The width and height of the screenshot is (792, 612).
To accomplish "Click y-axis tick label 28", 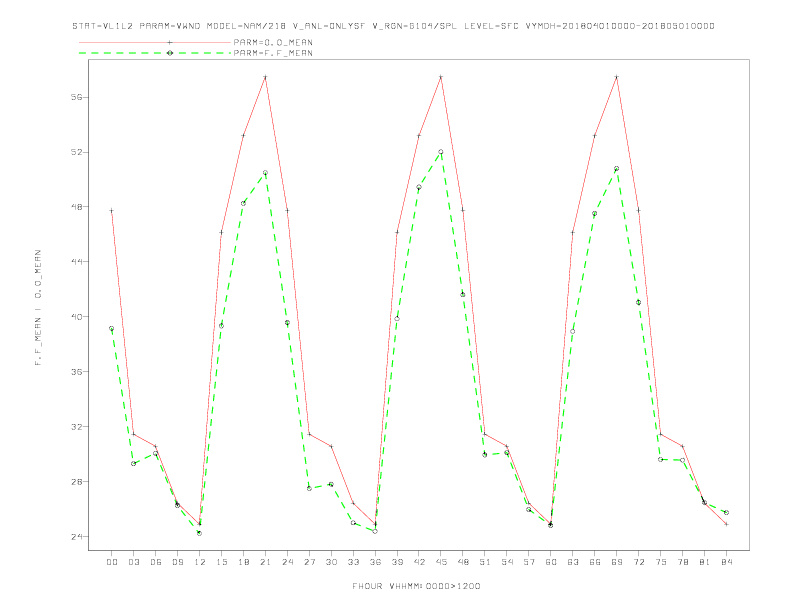I will pos(76,481).
